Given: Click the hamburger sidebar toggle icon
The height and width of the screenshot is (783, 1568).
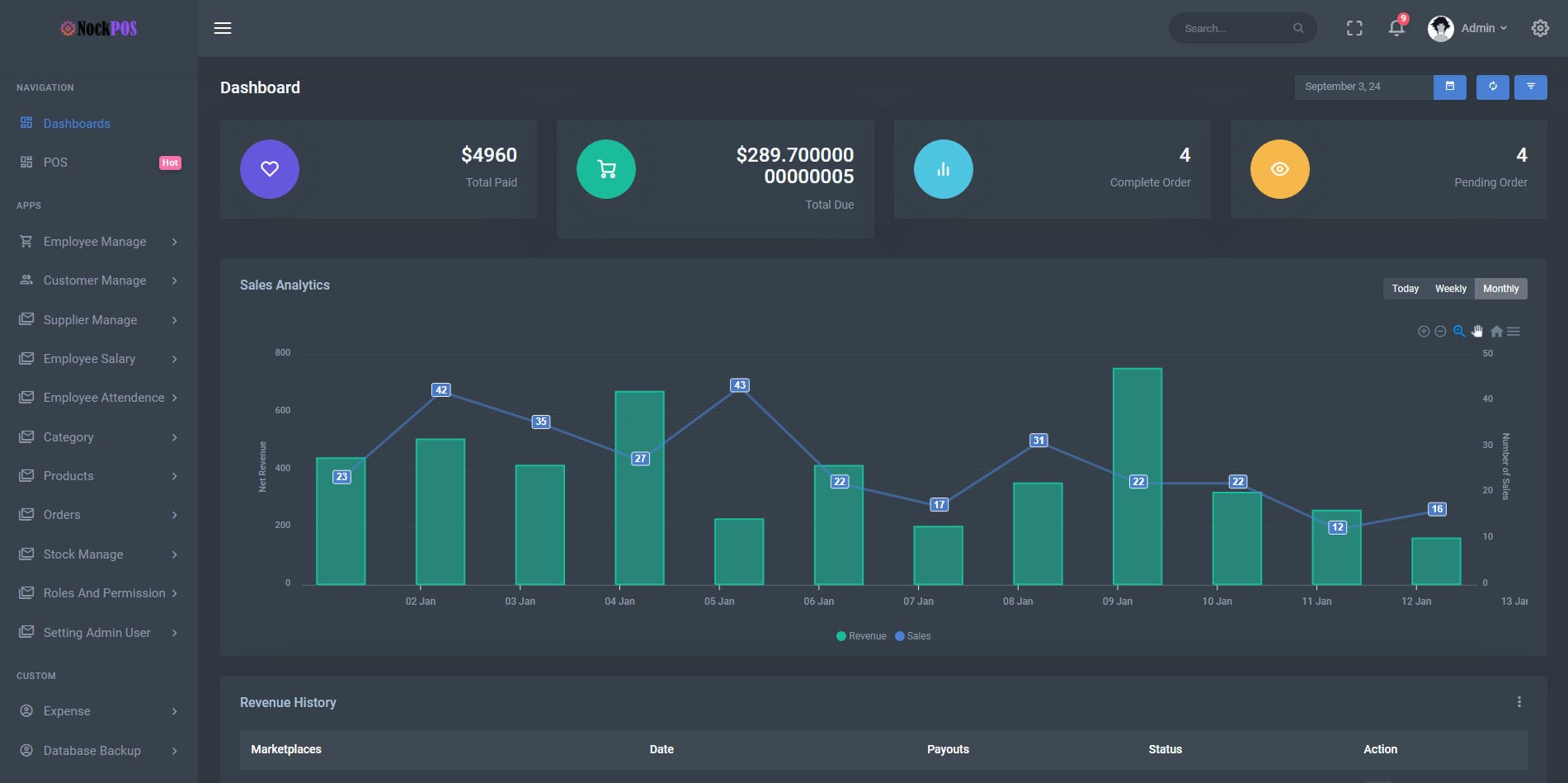Looking at the screenshot, I should [x=223, y=28].
